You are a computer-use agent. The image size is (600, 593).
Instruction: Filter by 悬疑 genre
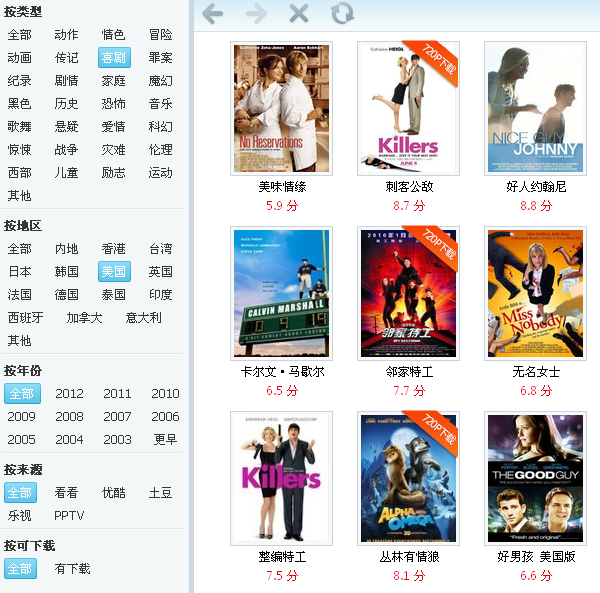[x=66, y=127]
